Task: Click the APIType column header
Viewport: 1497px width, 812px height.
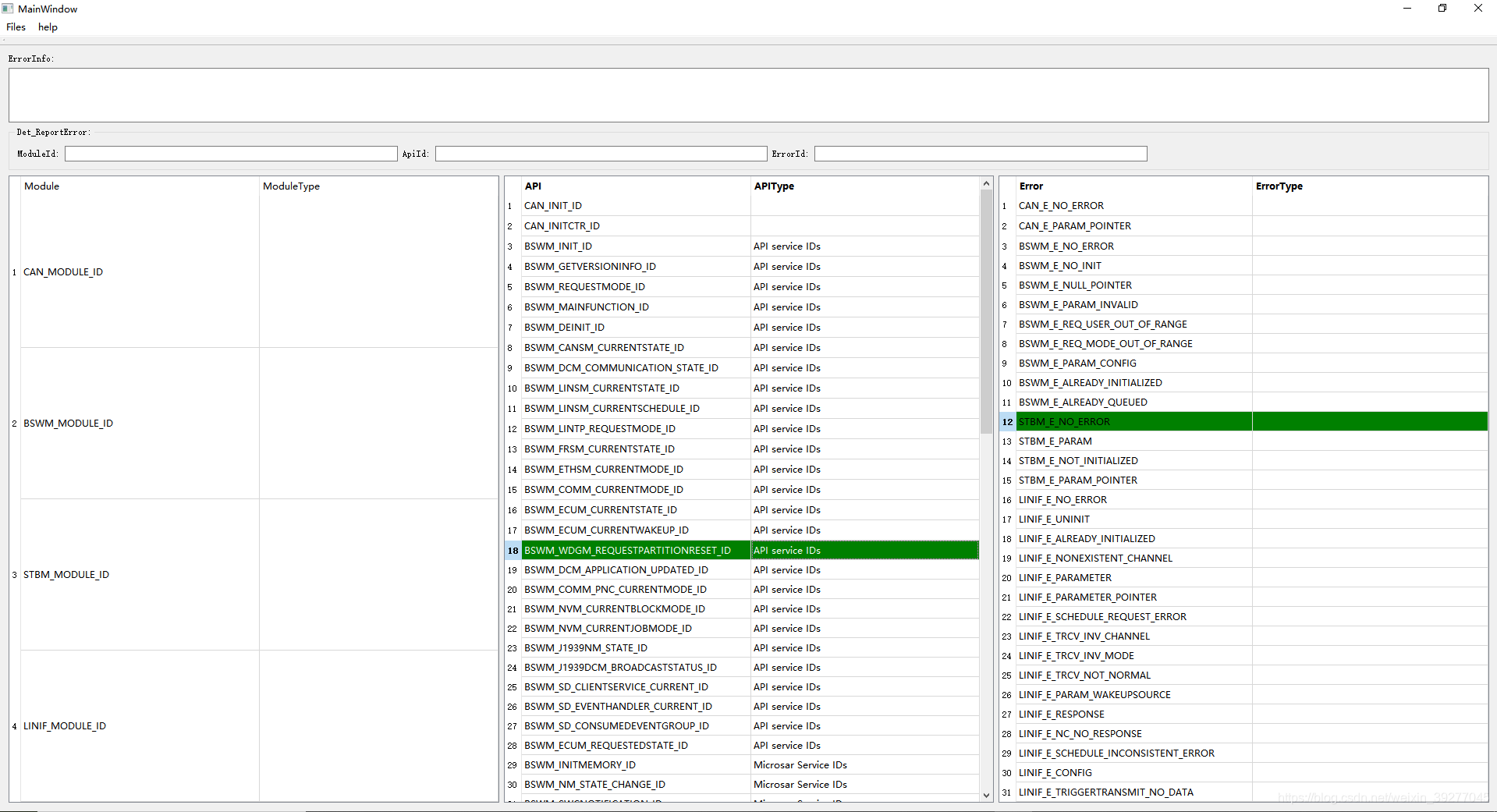Action: 864,186
